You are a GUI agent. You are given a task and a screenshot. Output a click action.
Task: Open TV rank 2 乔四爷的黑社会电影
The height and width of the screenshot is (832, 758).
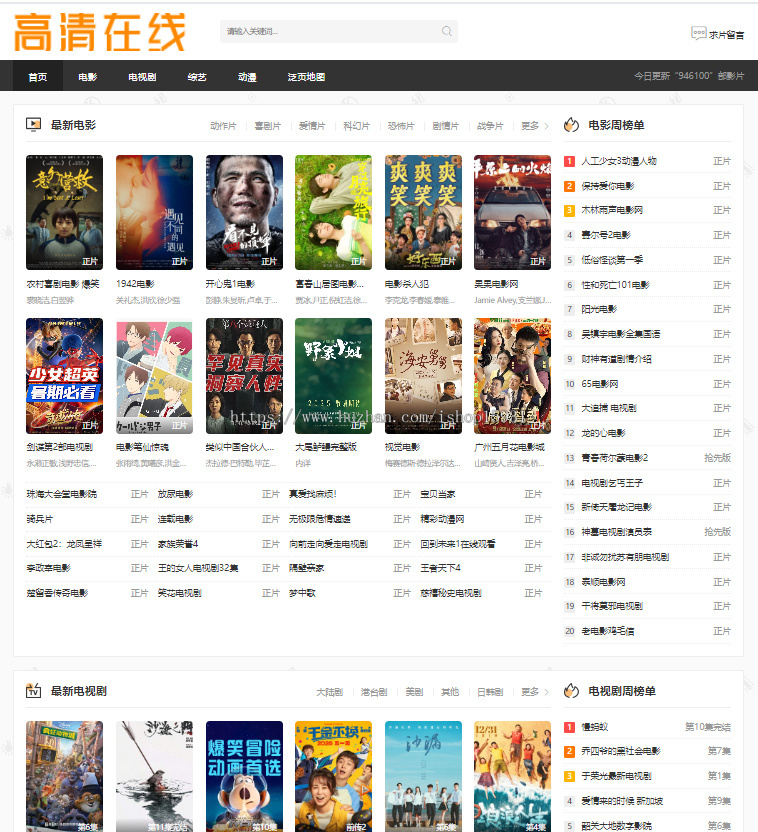621,751
